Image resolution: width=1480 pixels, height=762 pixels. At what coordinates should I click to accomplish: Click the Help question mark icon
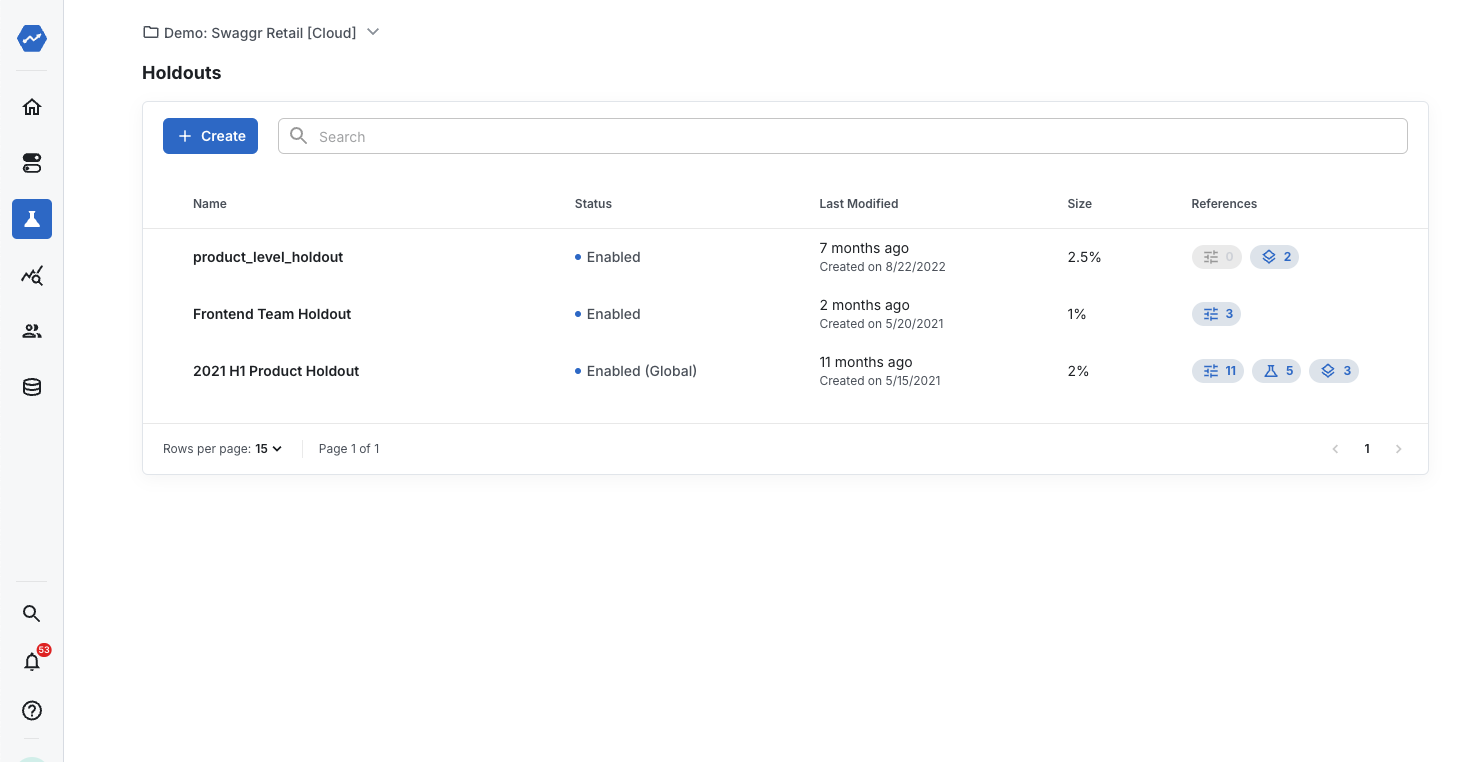click(x=31, y=710)
